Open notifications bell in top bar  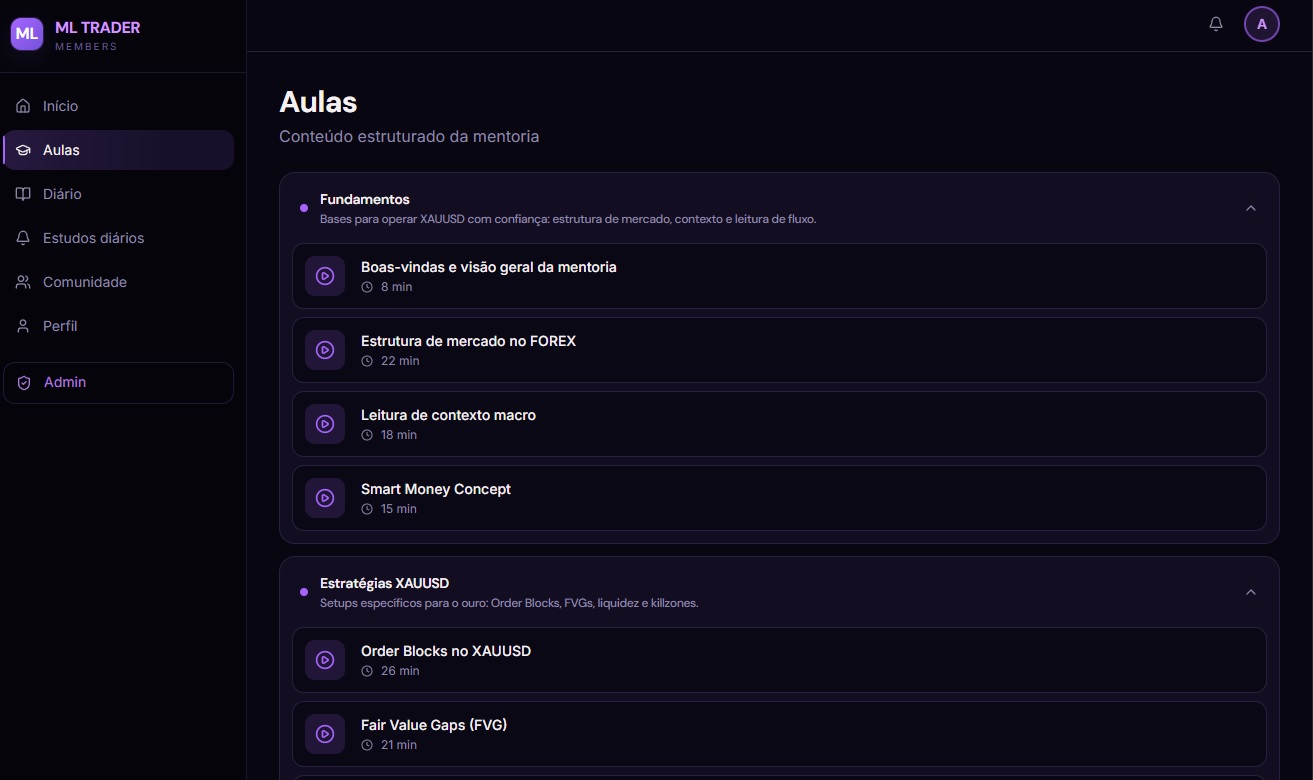tap(1216, 24)
